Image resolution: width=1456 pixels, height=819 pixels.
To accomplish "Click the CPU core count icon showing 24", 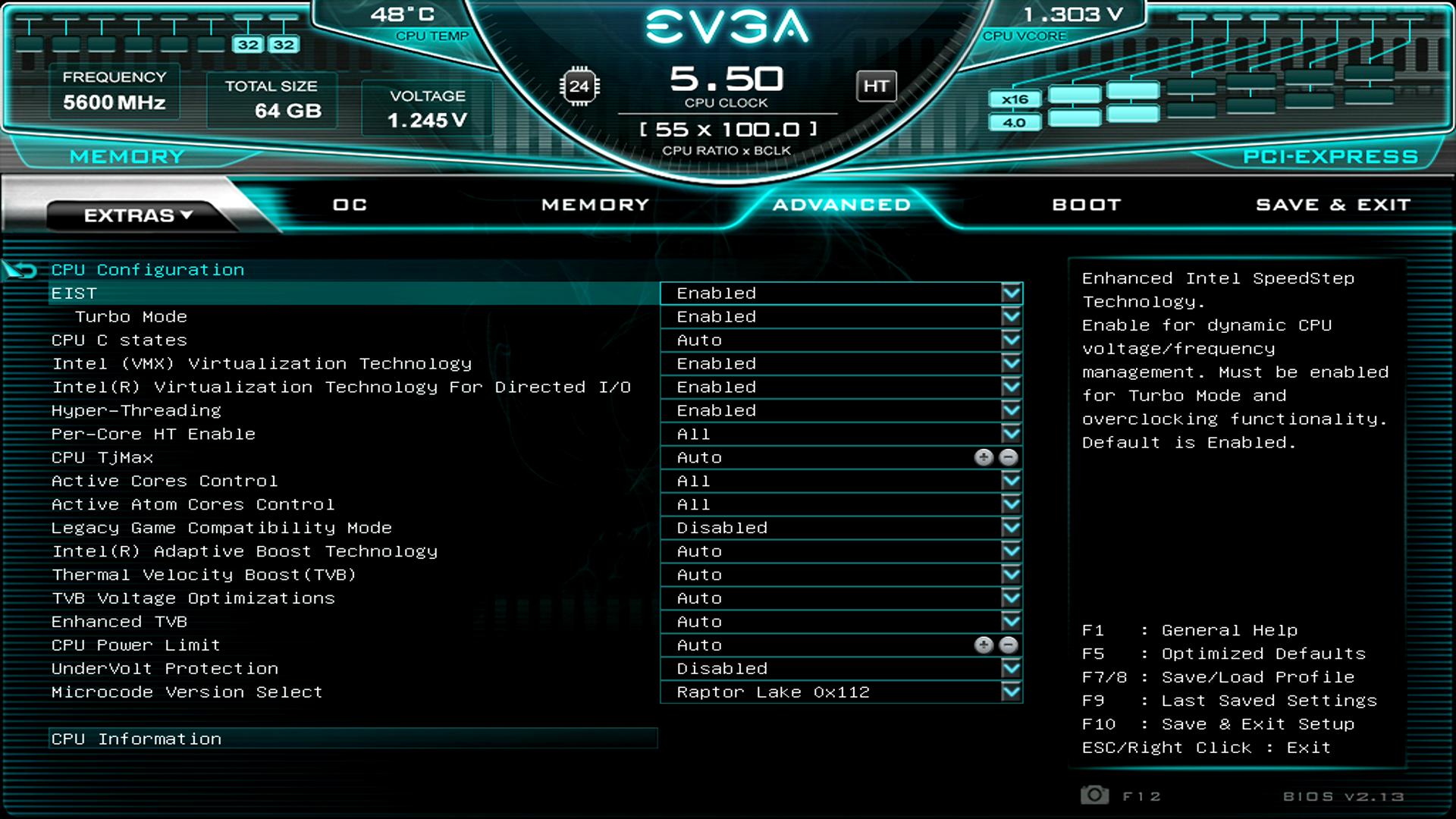I will [579, 86].
